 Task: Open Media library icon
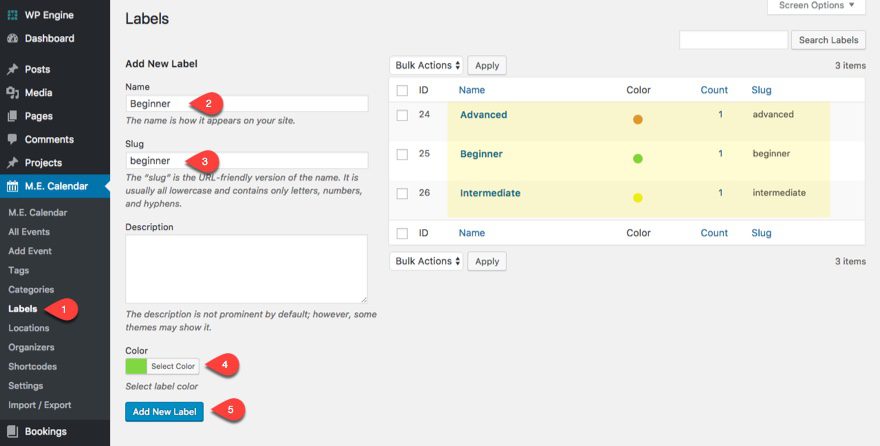(x=12, y=93)
